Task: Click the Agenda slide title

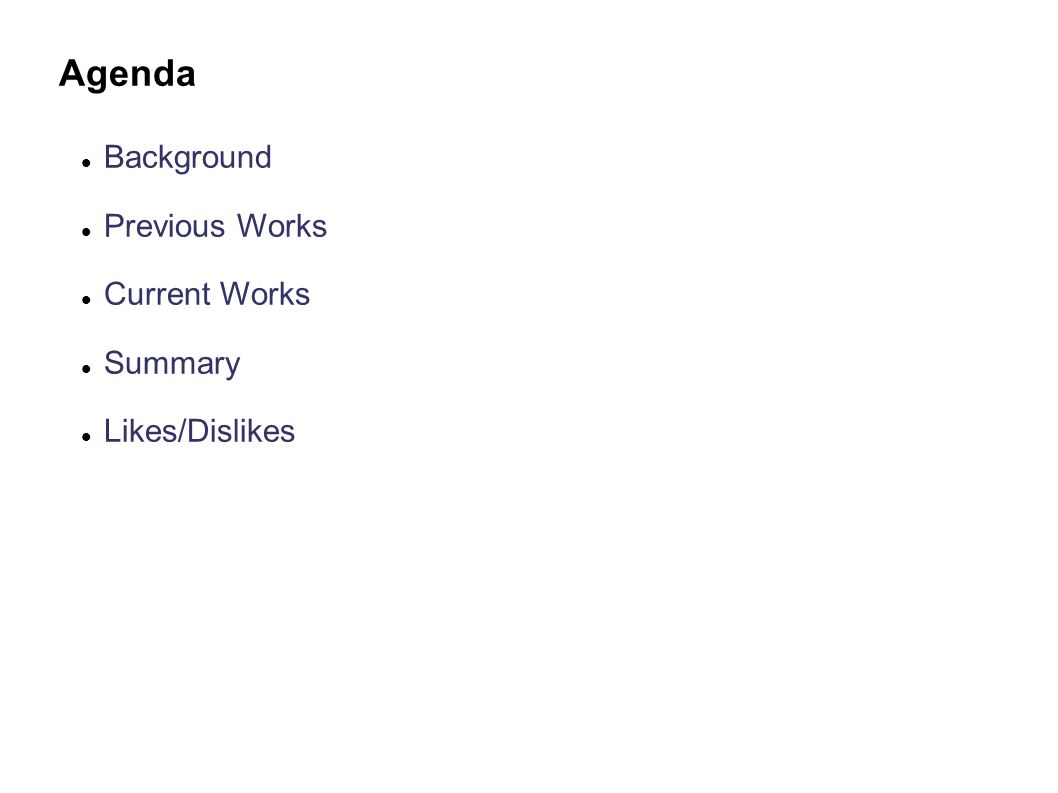Action: (127, 74)
